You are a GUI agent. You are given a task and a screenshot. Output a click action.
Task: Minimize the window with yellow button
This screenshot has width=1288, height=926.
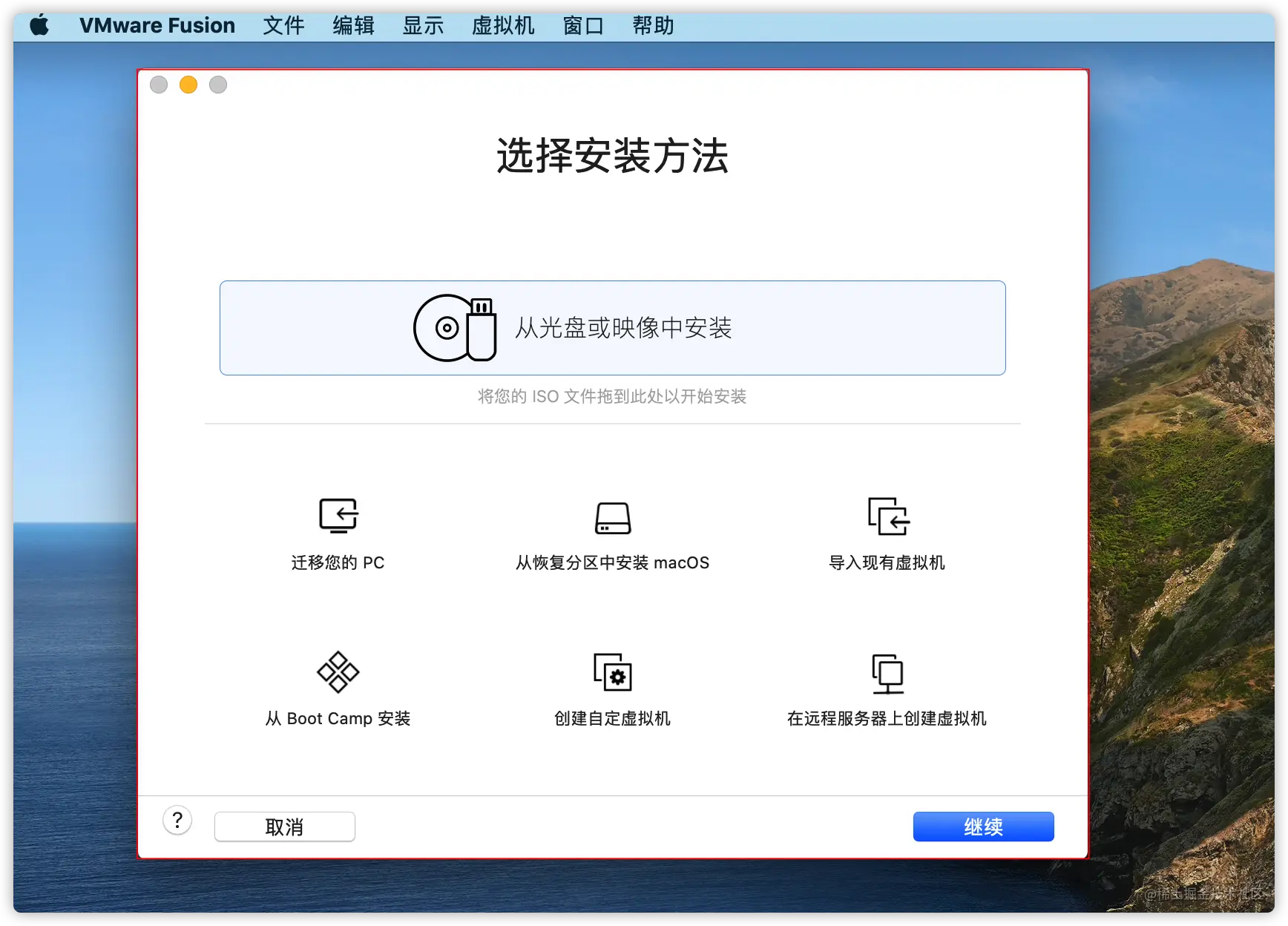[188, 85]
